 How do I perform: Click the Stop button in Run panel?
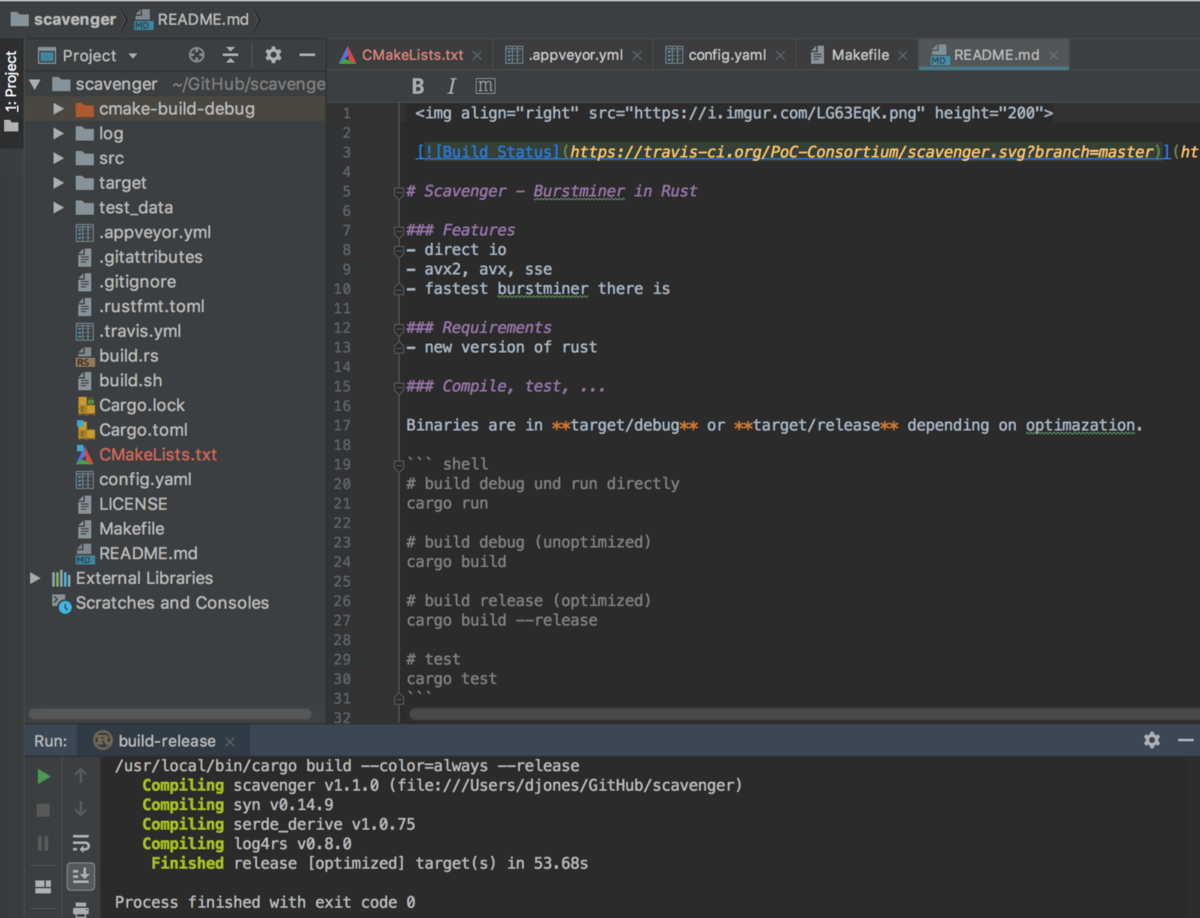43,810
